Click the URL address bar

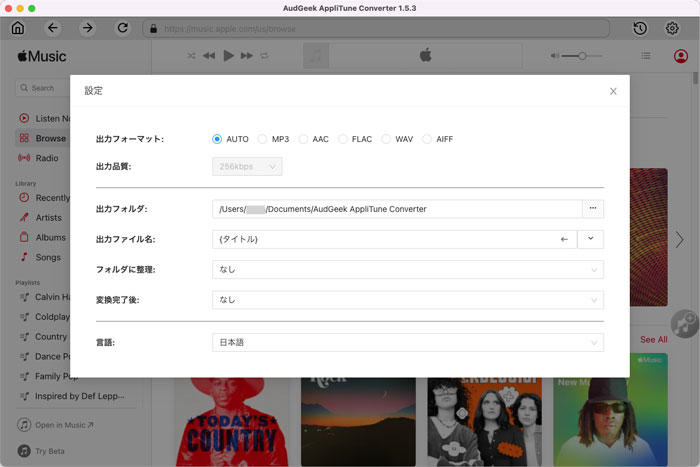[376, 29]
